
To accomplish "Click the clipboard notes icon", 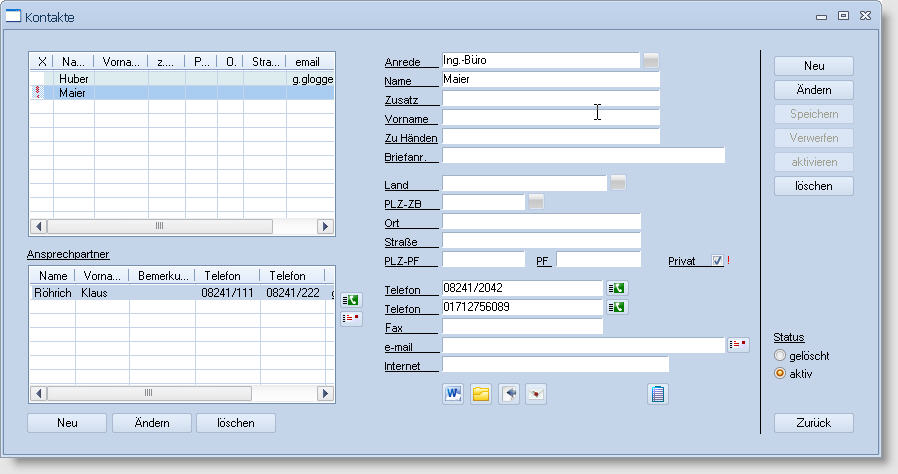I will pos(657,394).
